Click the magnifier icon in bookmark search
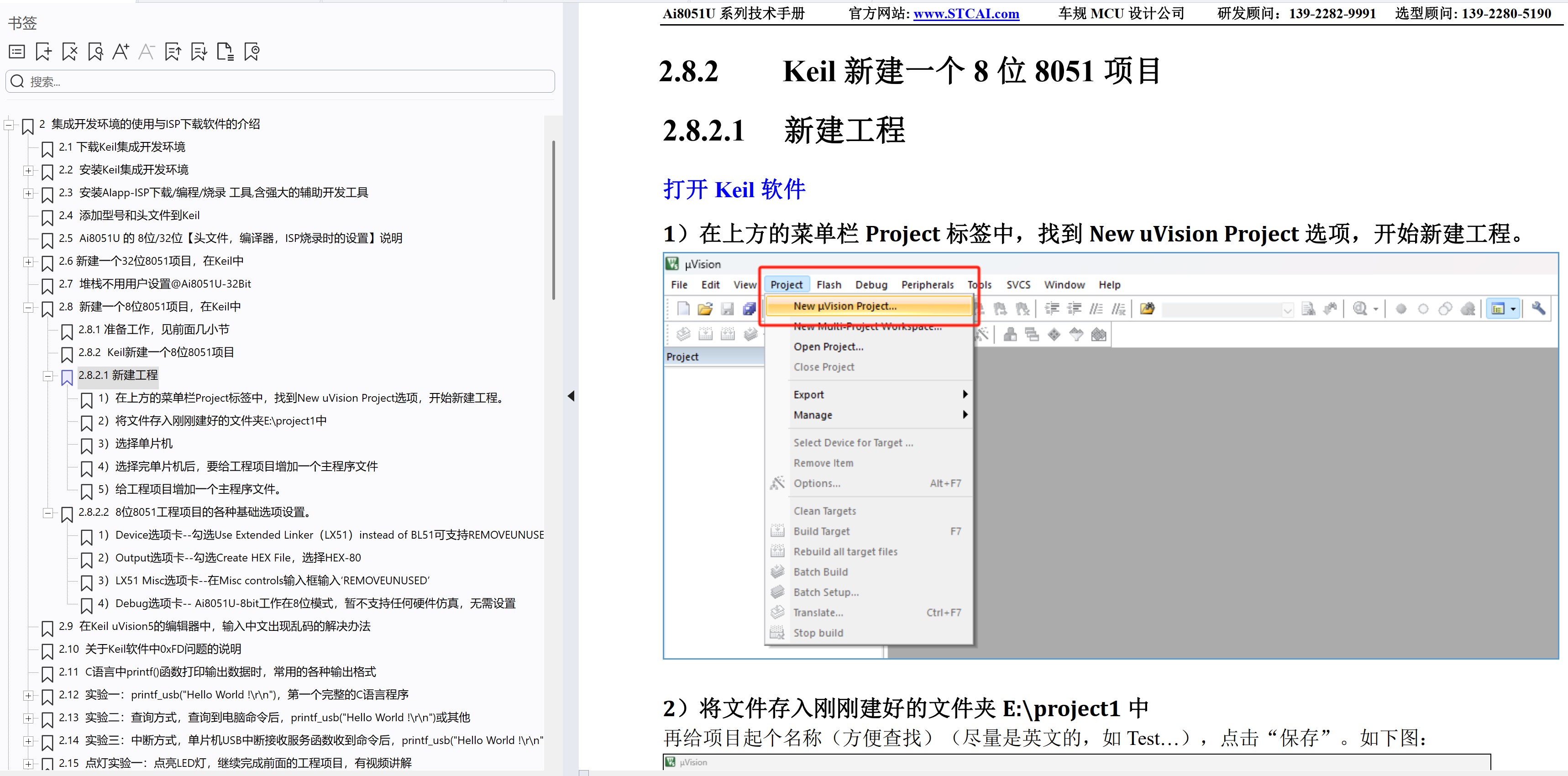1568x776 pixels. (18, 82)
